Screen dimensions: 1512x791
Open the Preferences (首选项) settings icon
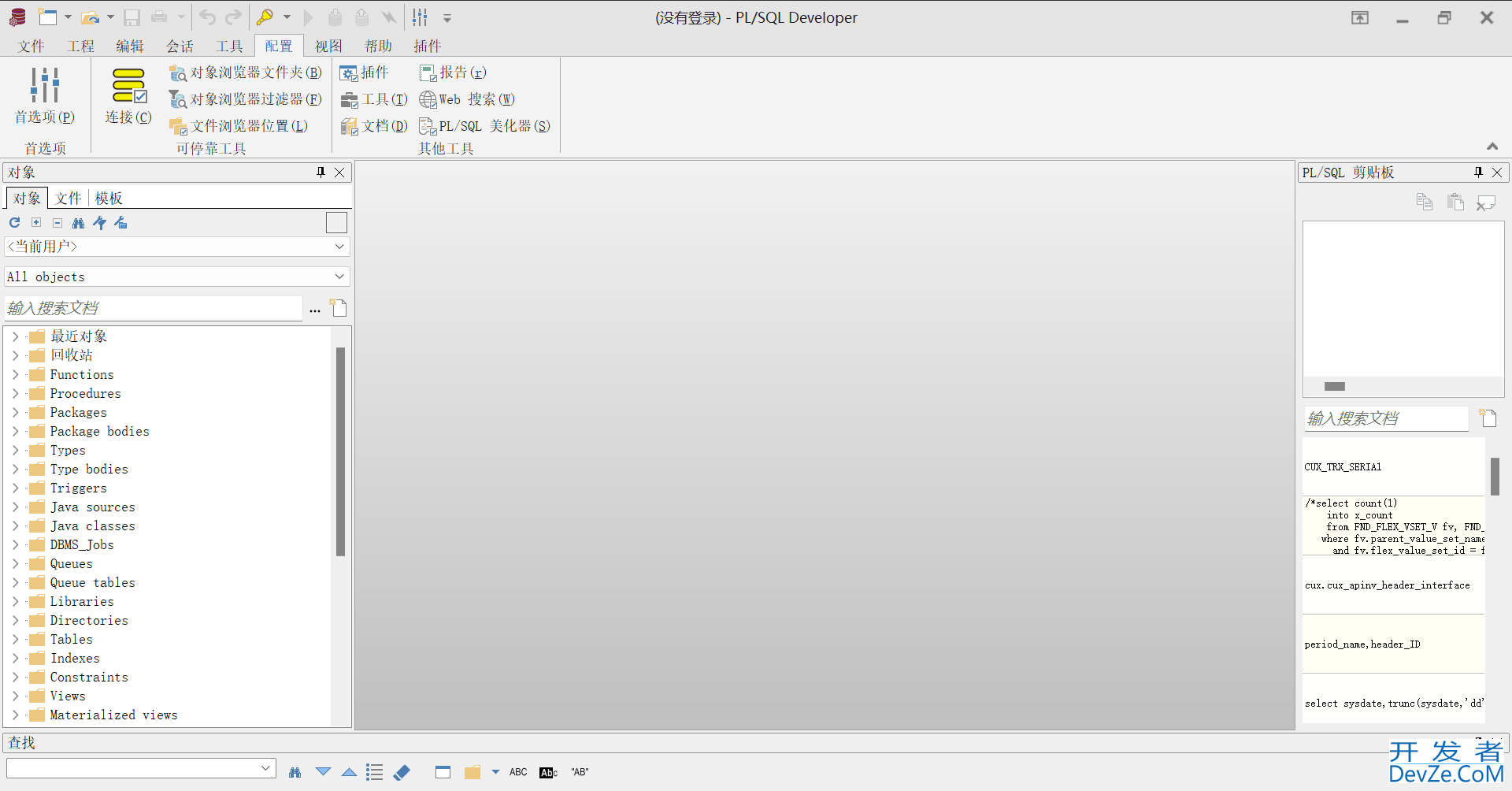pos(45,85)
